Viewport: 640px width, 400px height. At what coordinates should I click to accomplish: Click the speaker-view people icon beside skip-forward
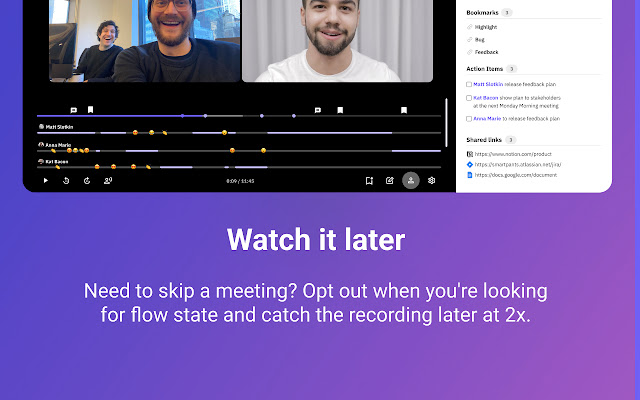point(108,180)
